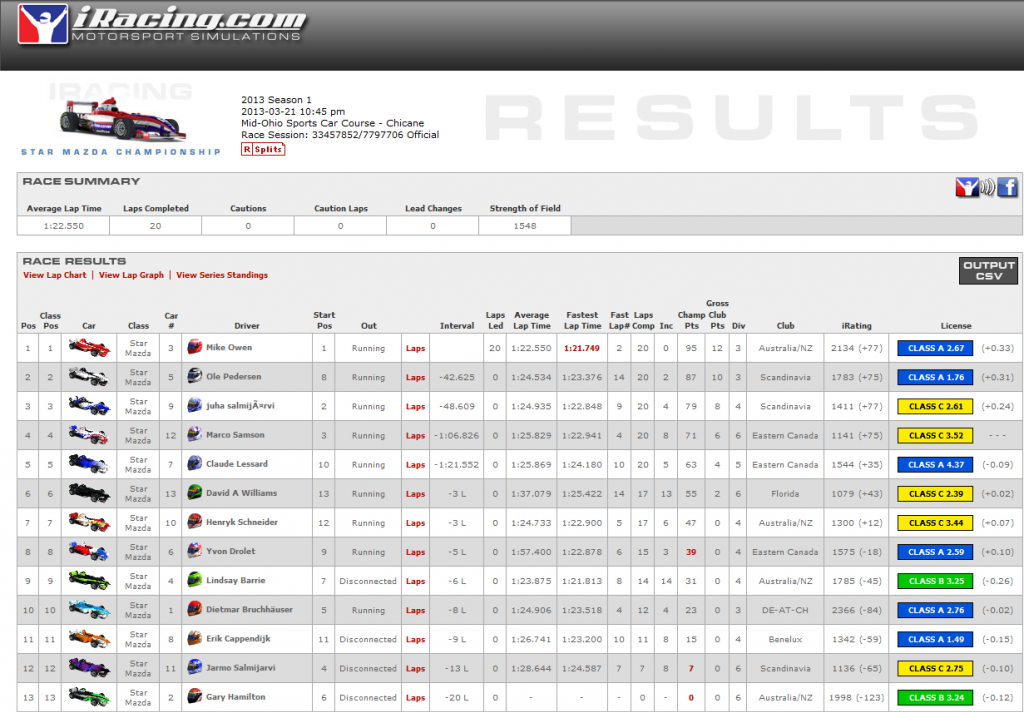Viewport: 1024px width, 712px height.
Task: Click Lindsay Barrie's helmet icon
Action: [x=195, y=579]
